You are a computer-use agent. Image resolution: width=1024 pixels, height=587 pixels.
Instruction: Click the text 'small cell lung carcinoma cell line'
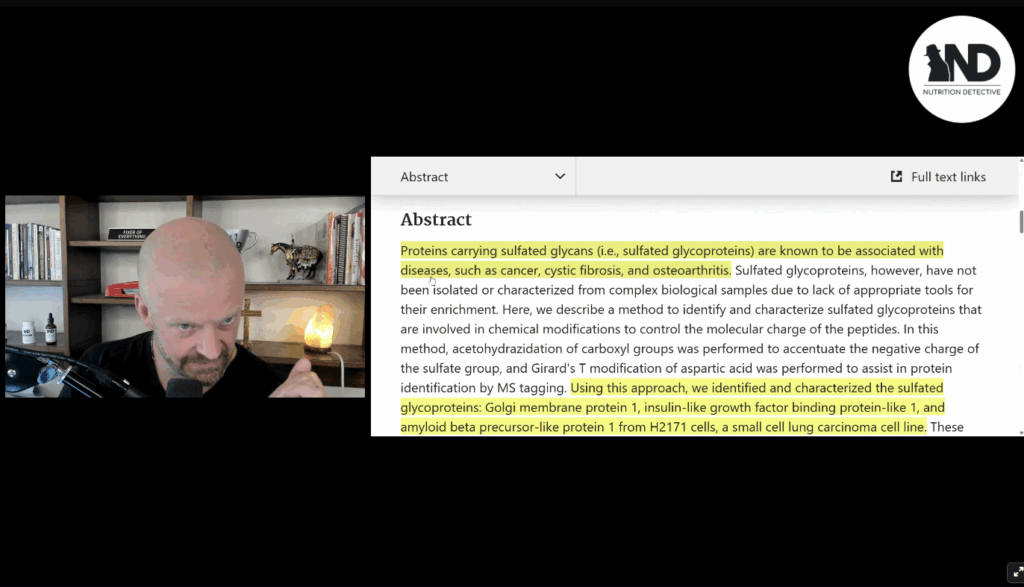pos(828,427)
